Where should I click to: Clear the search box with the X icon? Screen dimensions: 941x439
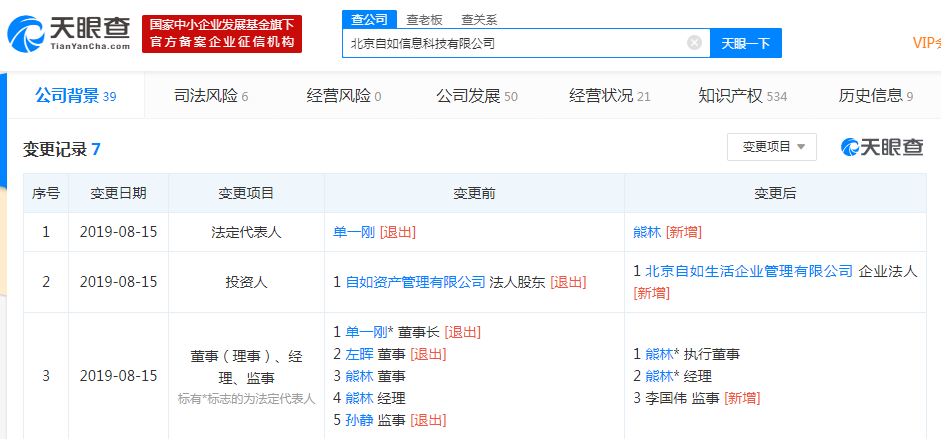[694, 43]
